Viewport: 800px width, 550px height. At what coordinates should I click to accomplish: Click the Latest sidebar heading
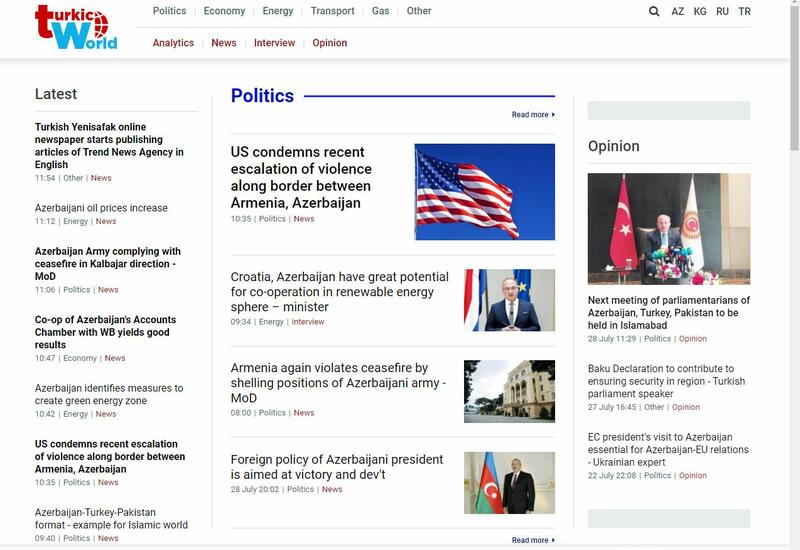tap(56, 94)
